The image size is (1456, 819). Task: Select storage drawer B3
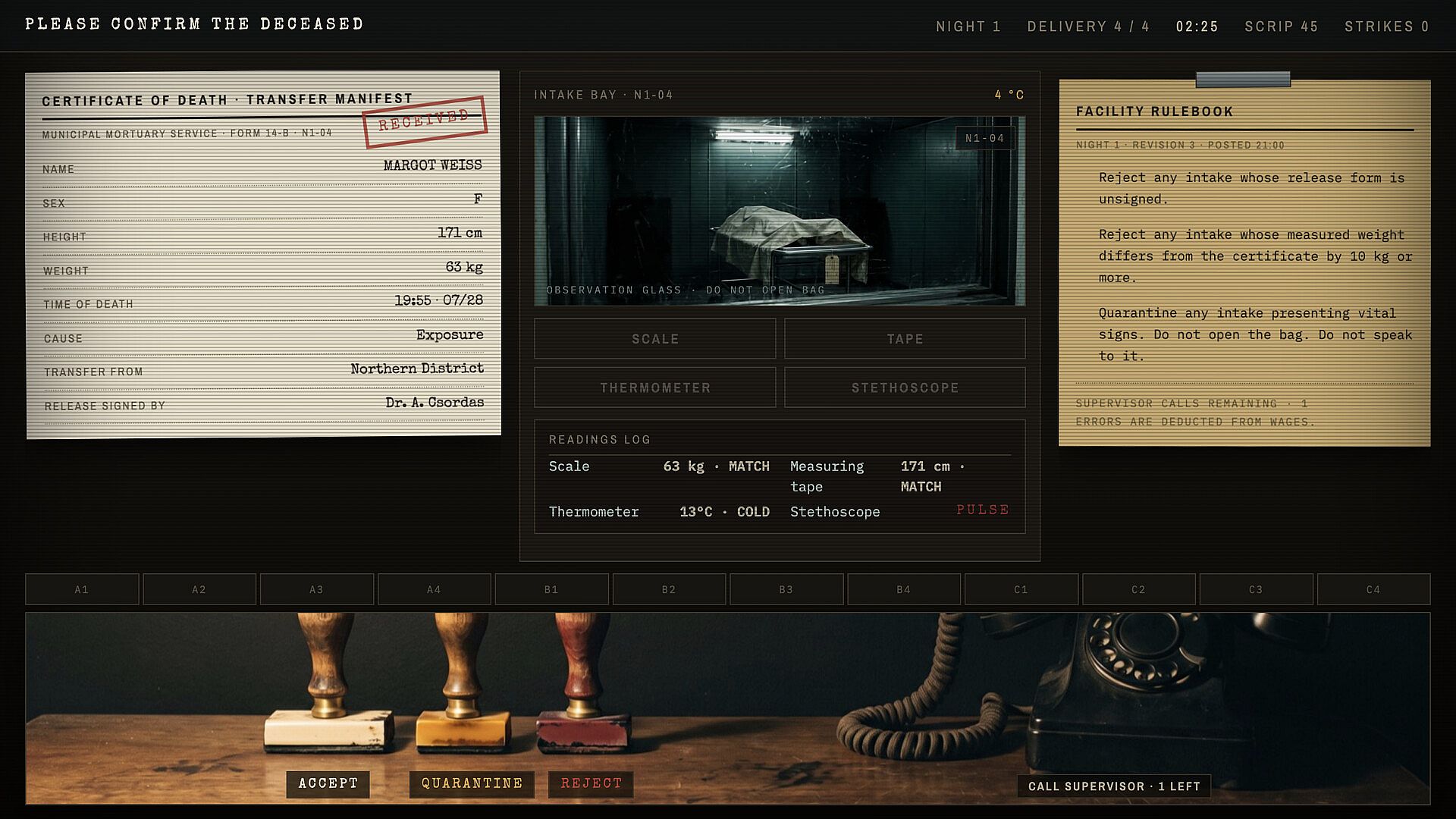tap(786, 589)
